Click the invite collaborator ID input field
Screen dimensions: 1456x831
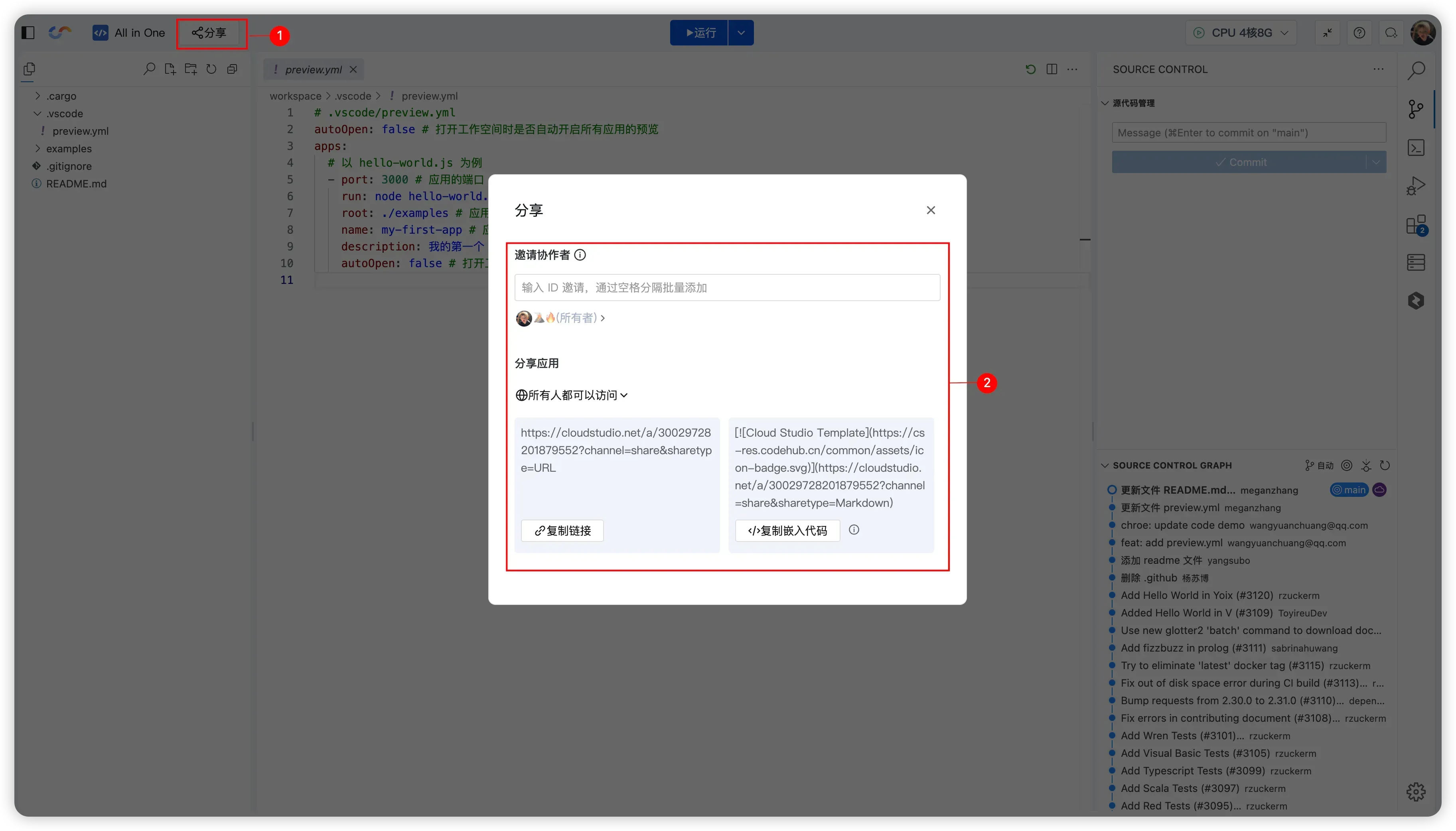pos(727,288)
